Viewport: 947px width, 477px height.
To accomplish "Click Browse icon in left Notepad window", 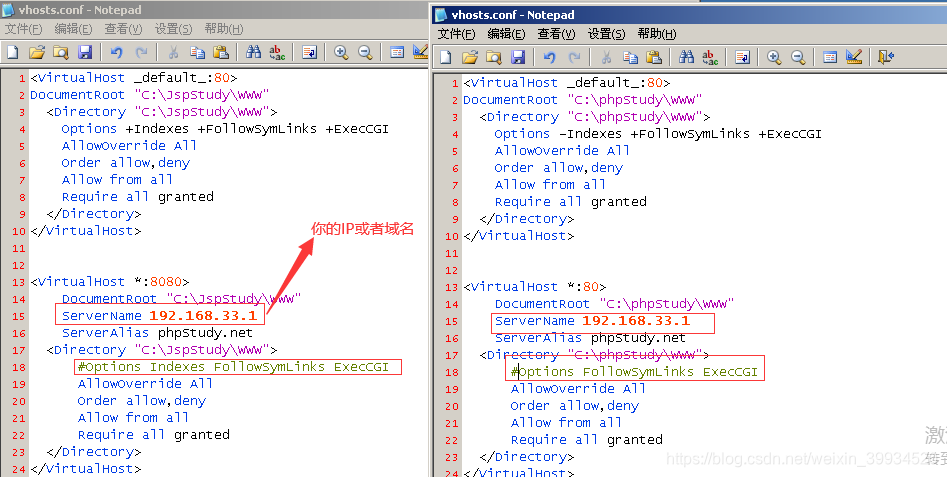I will pos(60,52).
